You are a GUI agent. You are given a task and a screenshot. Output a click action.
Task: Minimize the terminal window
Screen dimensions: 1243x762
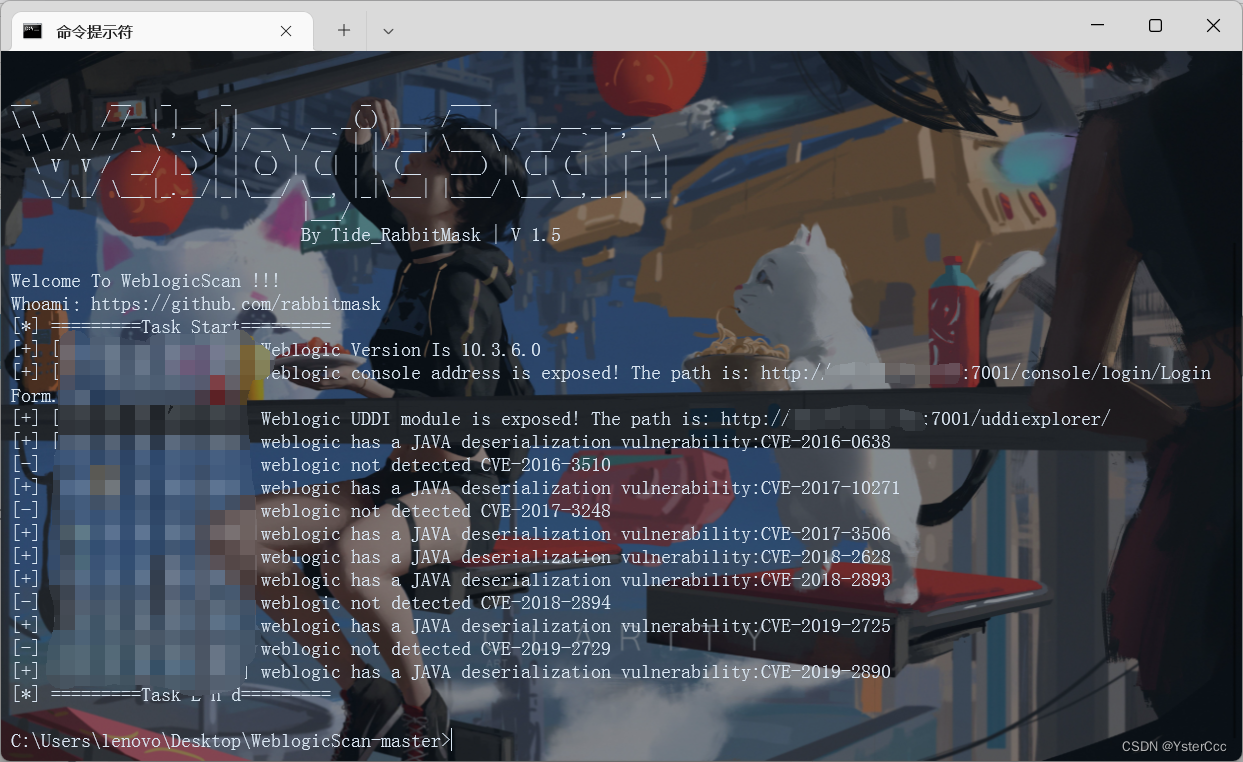click(1097, 26)
